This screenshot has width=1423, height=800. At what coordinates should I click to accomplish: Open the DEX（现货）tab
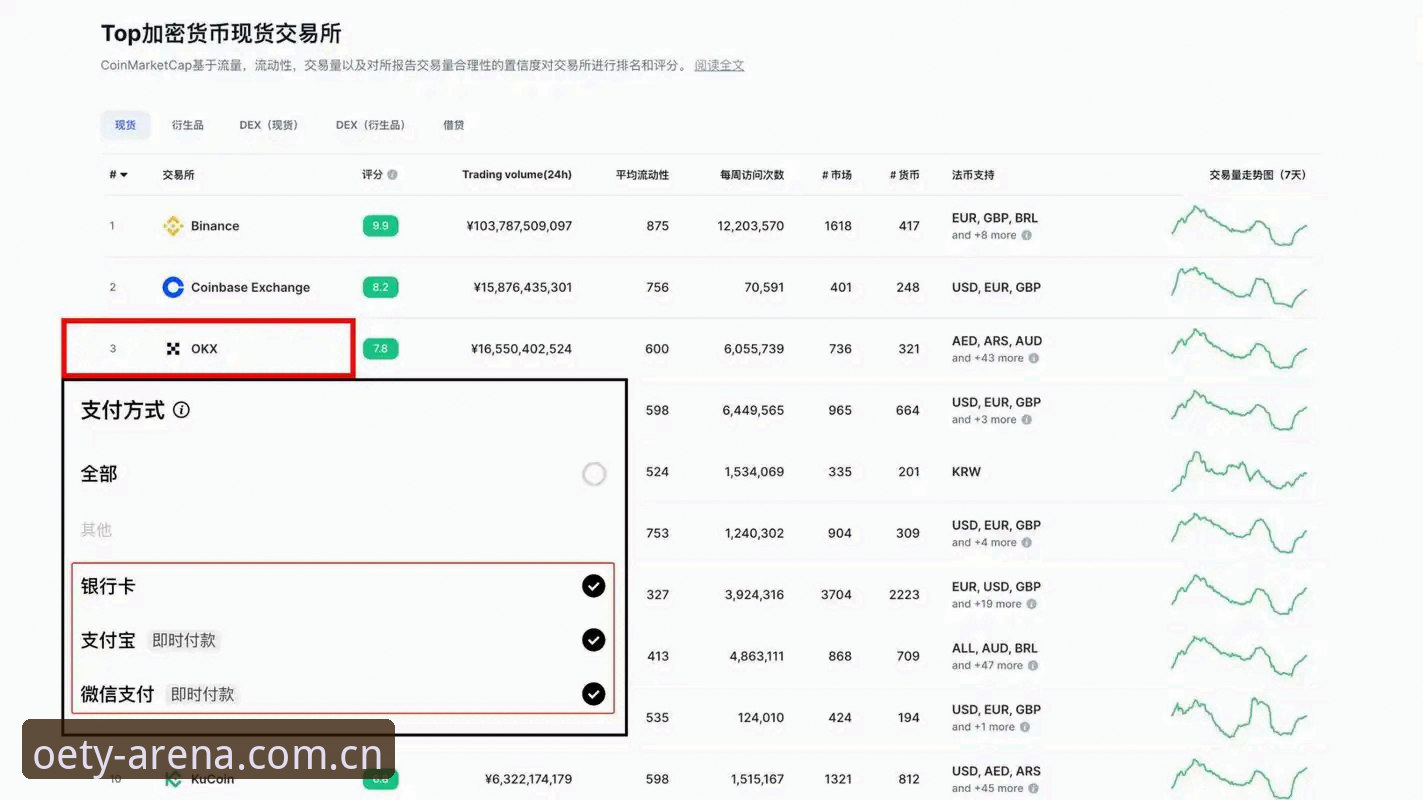point(269,125)
